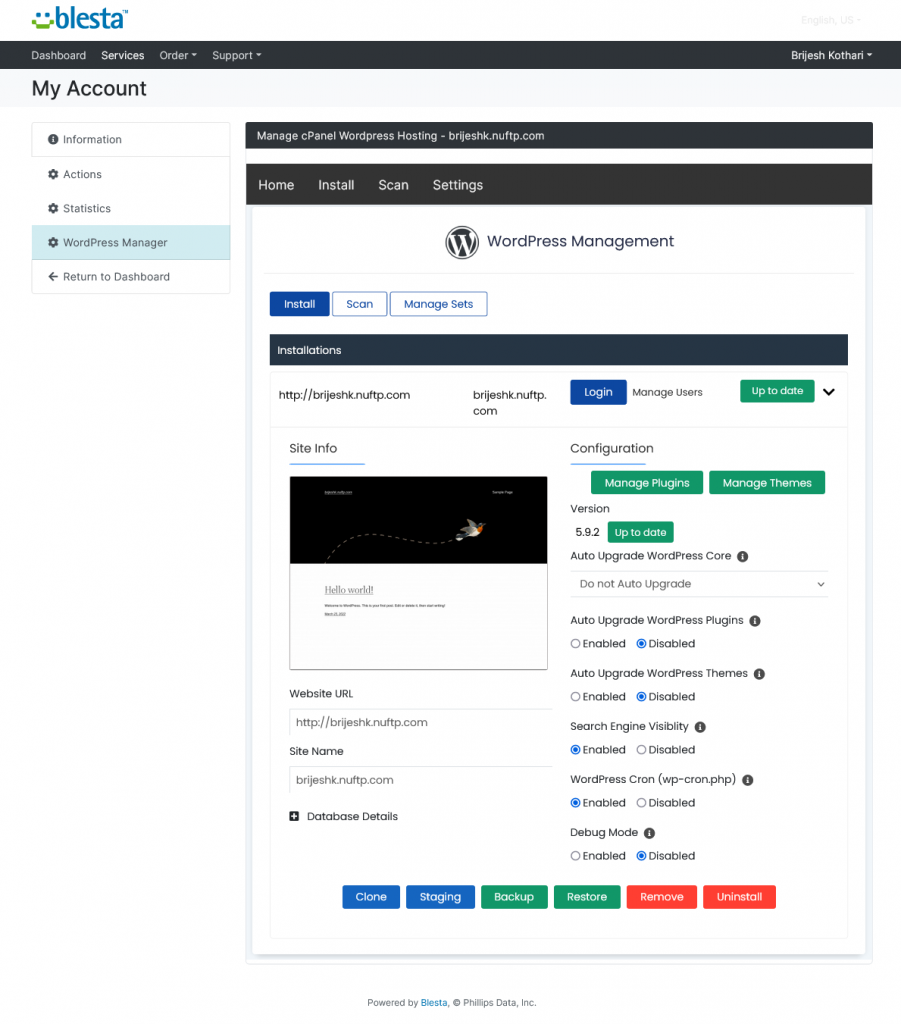Click the Website URL input field
Viewport: 901px width, 1024px height.
pyautogui.click(x=420, y=722)
